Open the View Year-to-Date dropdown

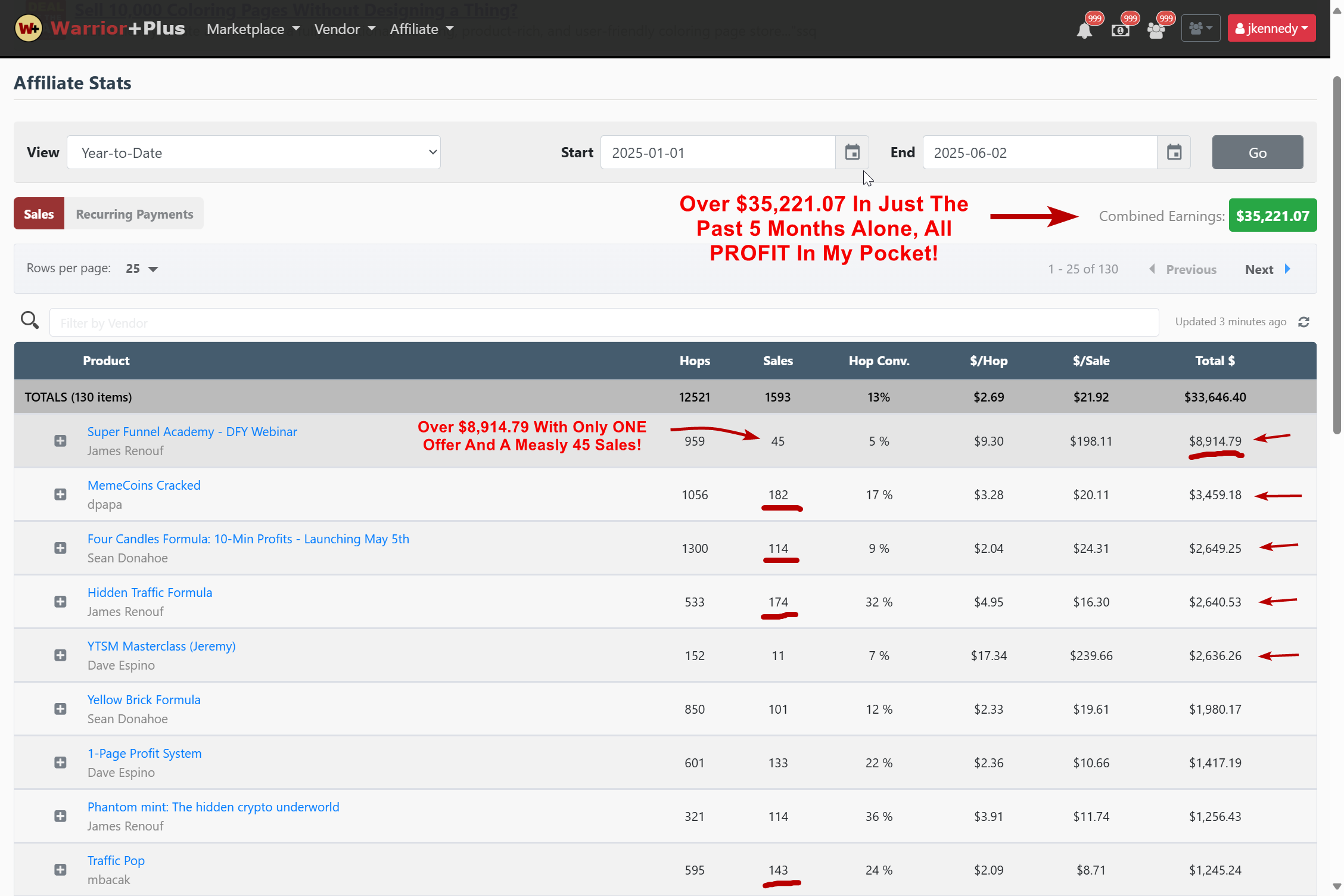(254, 153)
